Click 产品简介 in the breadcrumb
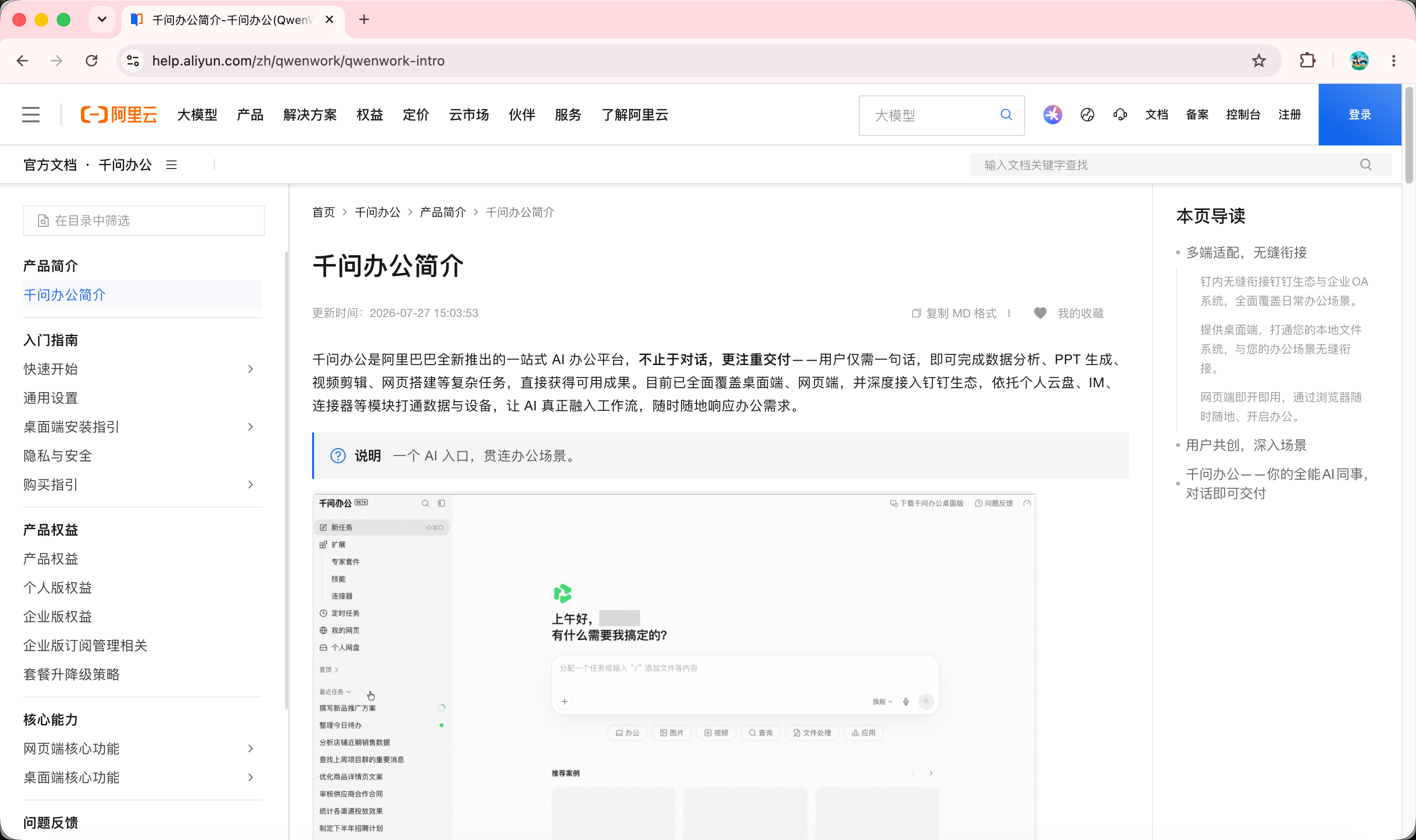1416x840 pixels. (x=443, y=212)
